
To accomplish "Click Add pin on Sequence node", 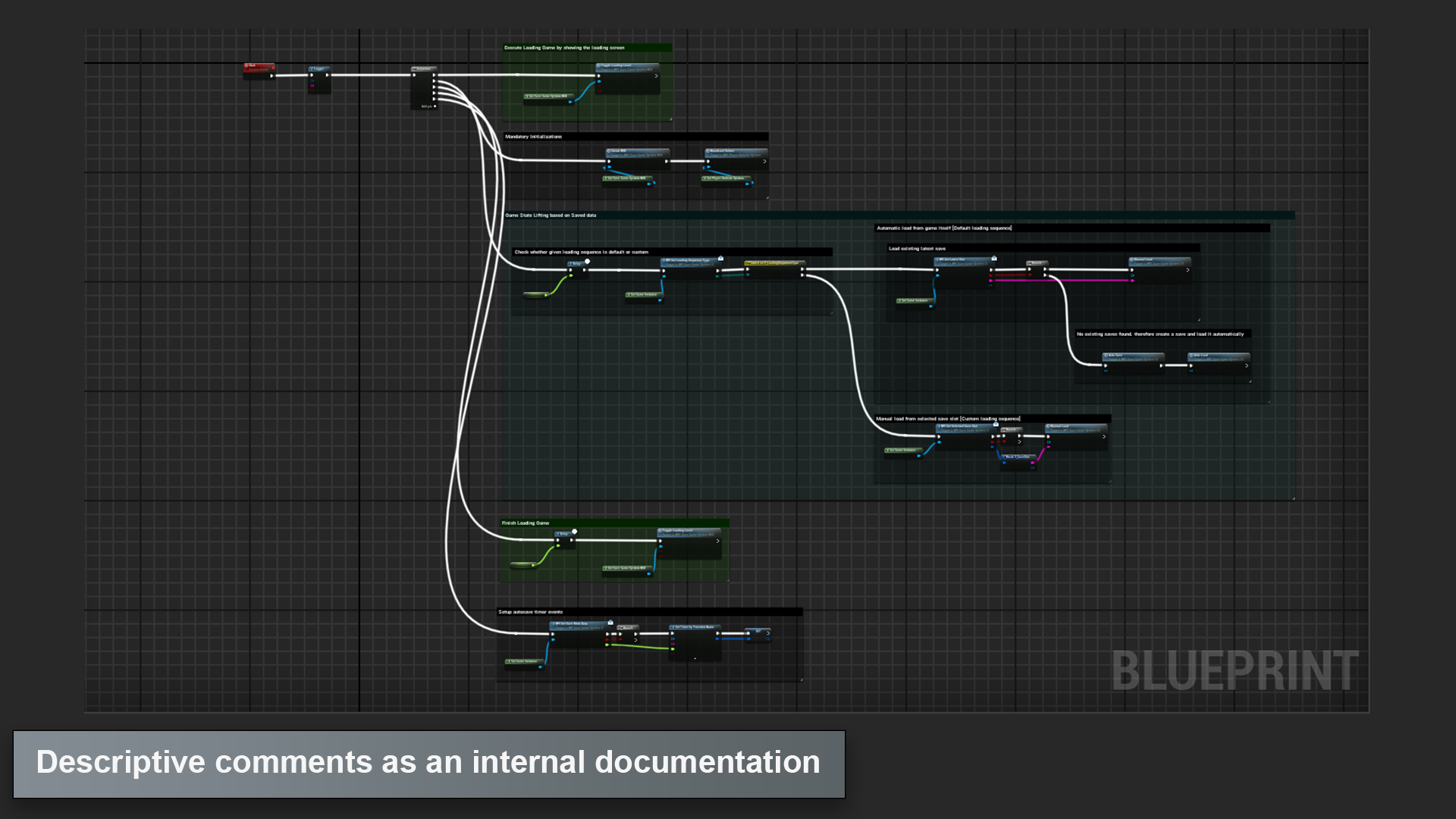I will (x=428, y=106).
